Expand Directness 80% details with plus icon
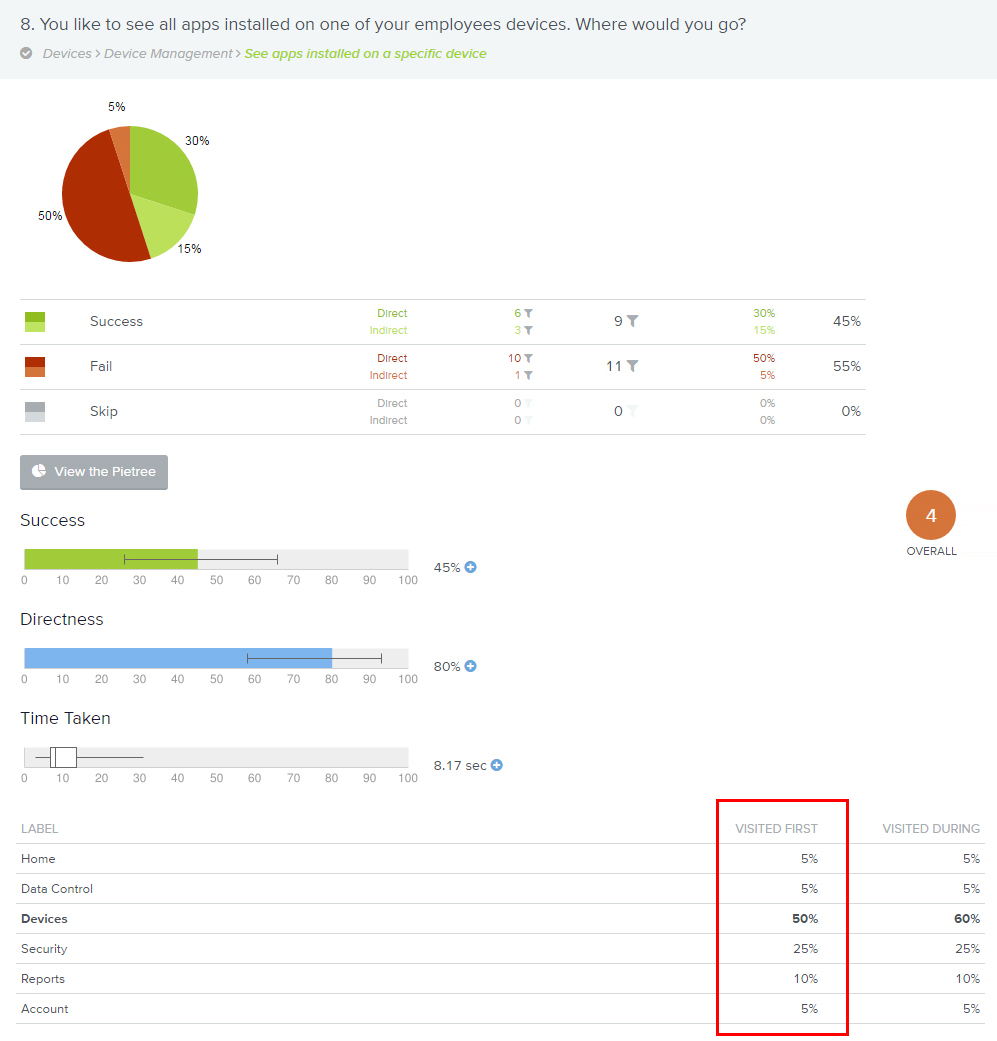This screenshot has height=1041, width=997. point(471,666)
